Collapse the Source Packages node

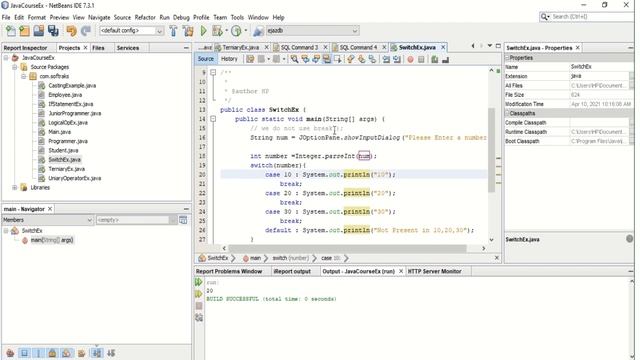[15, 67]
